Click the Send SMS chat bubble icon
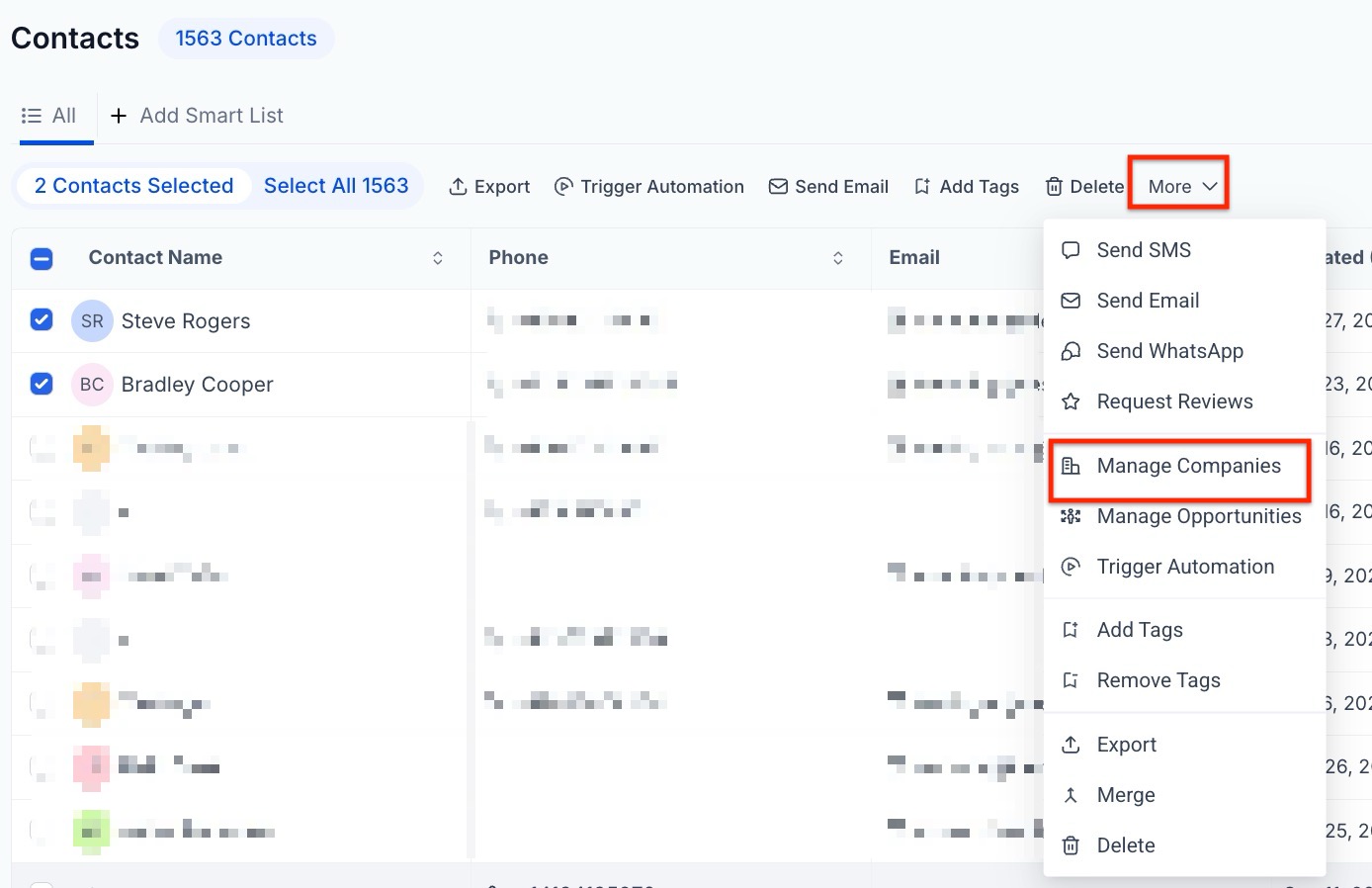The image size is (1372, 888). tap(1071, 250)
